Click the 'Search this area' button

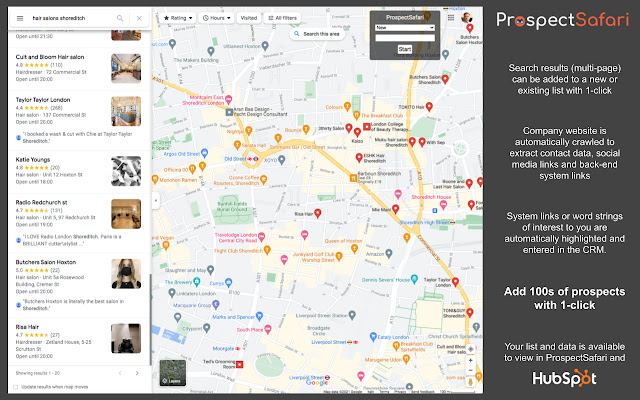tap(317, 34)
